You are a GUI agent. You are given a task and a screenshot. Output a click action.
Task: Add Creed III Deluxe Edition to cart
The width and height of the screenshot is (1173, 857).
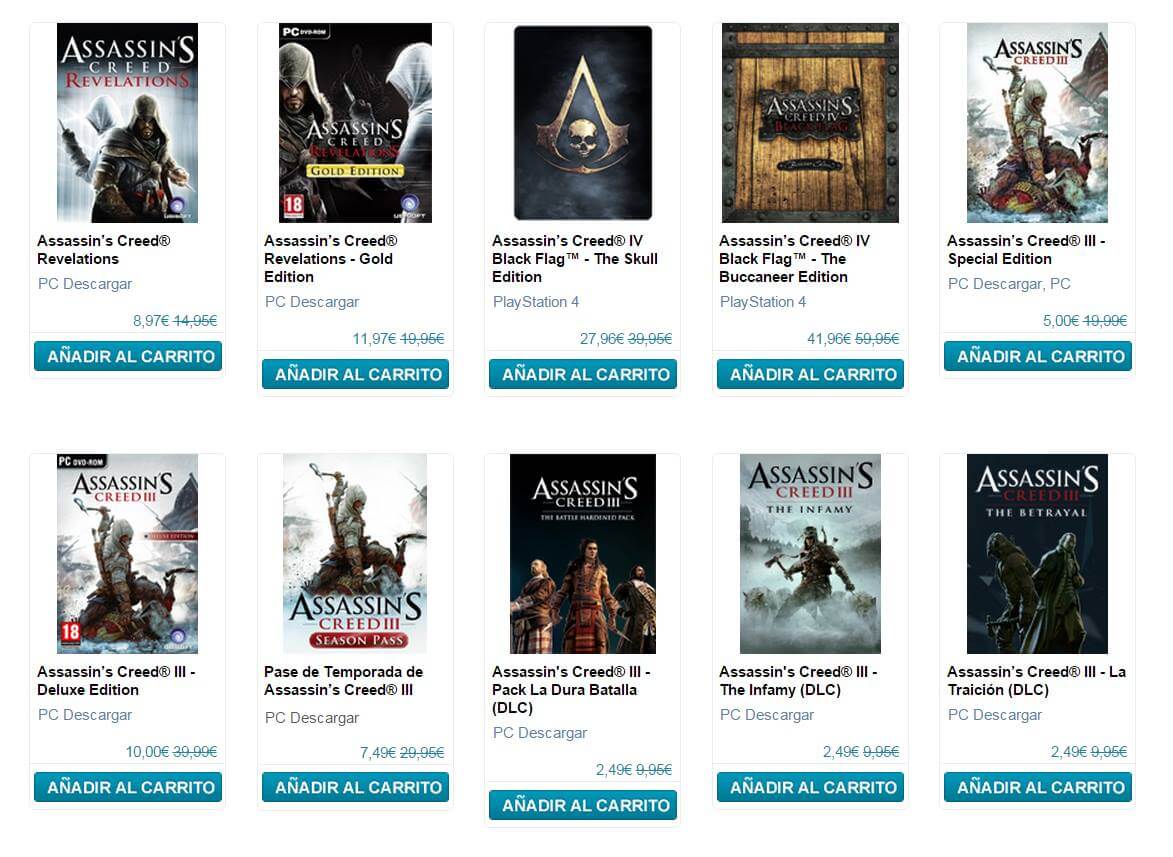(128, 787)
